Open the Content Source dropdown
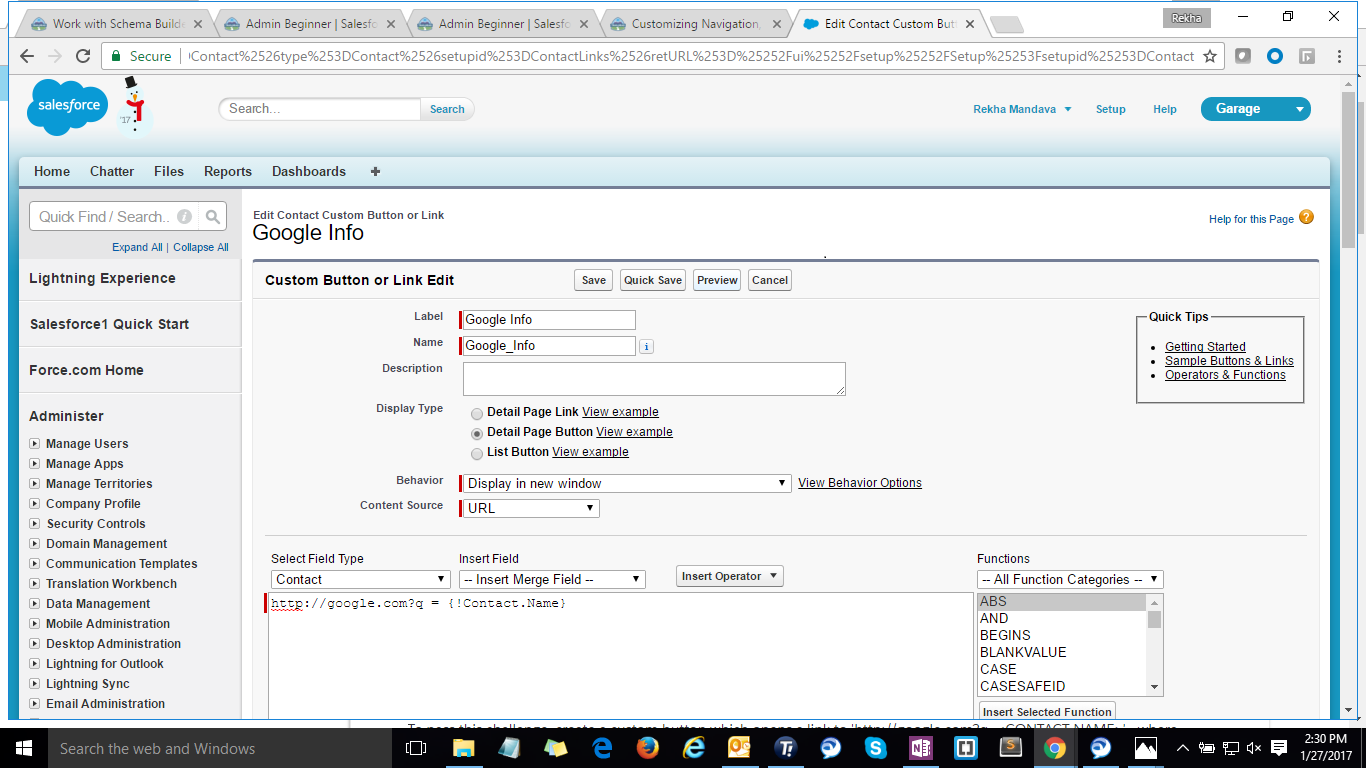 [531, 508]
